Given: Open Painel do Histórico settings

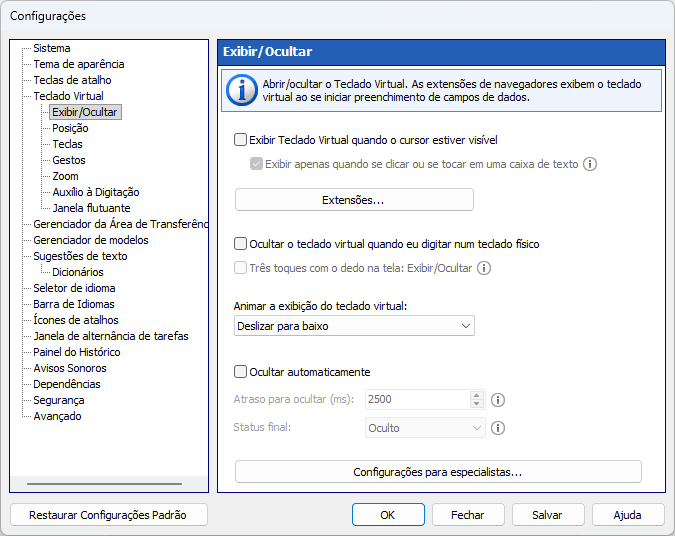Looking at the screenshot, I should 77,352.
